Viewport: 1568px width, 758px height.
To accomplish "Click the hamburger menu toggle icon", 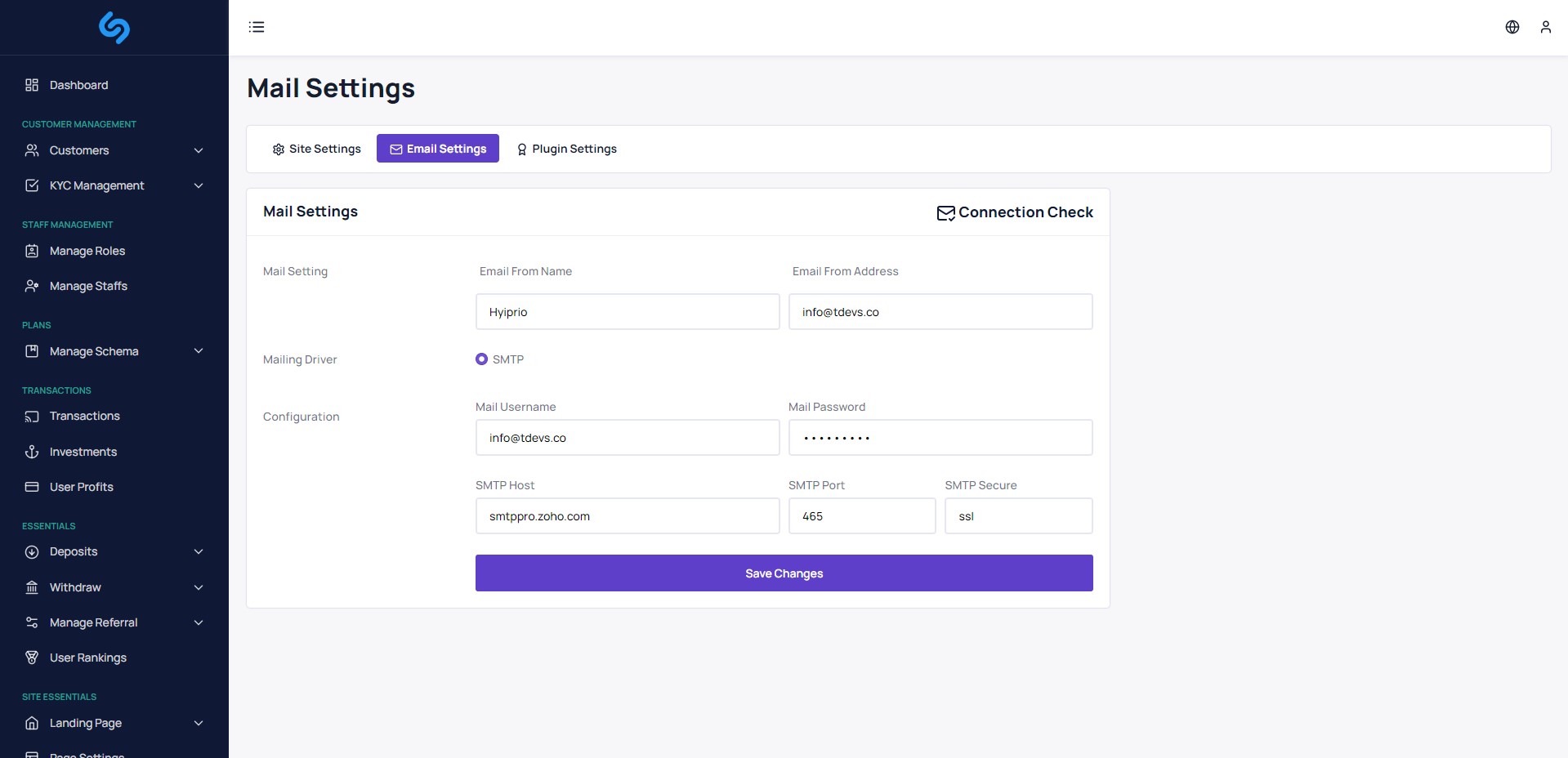I will (257, 27).
